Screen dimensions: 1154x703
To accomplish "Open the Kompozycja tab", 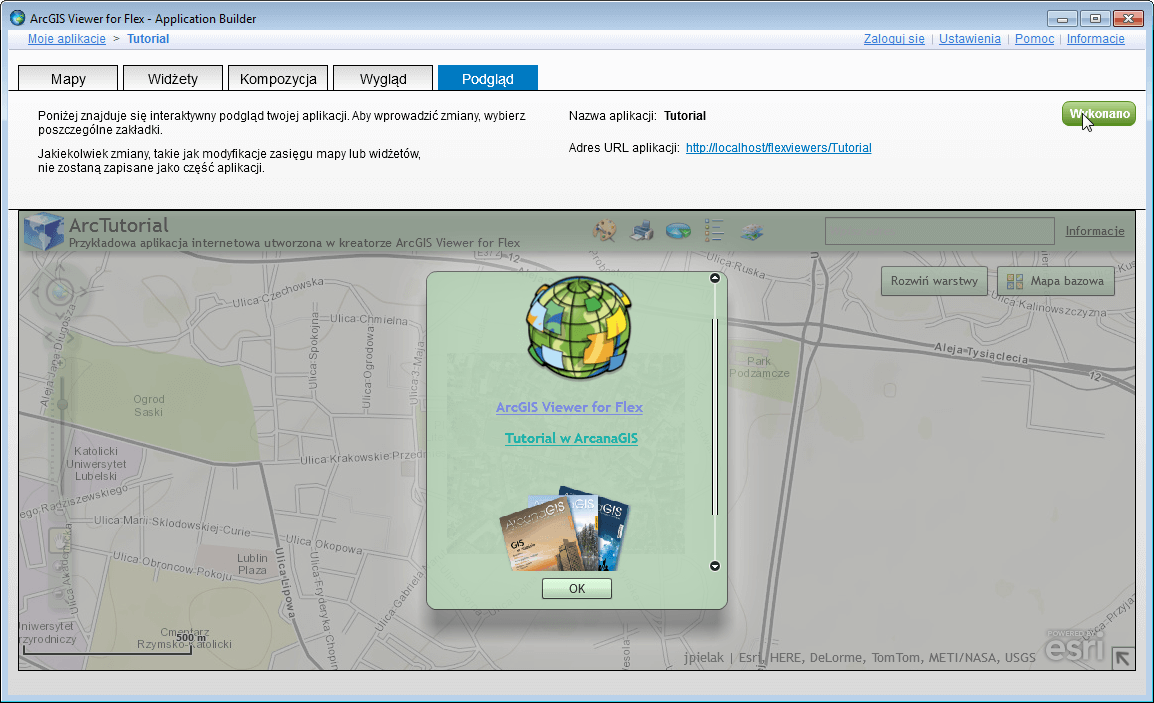I will point(278,78).
